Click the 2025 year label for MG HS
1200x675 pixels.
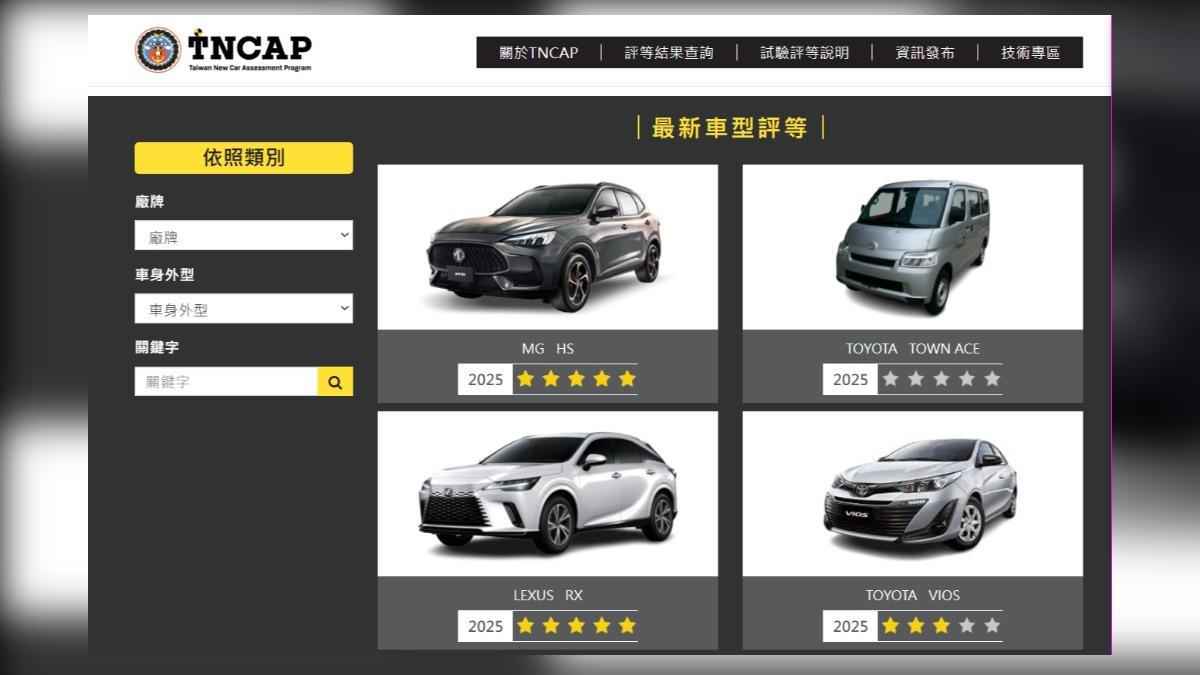[485, 380]
